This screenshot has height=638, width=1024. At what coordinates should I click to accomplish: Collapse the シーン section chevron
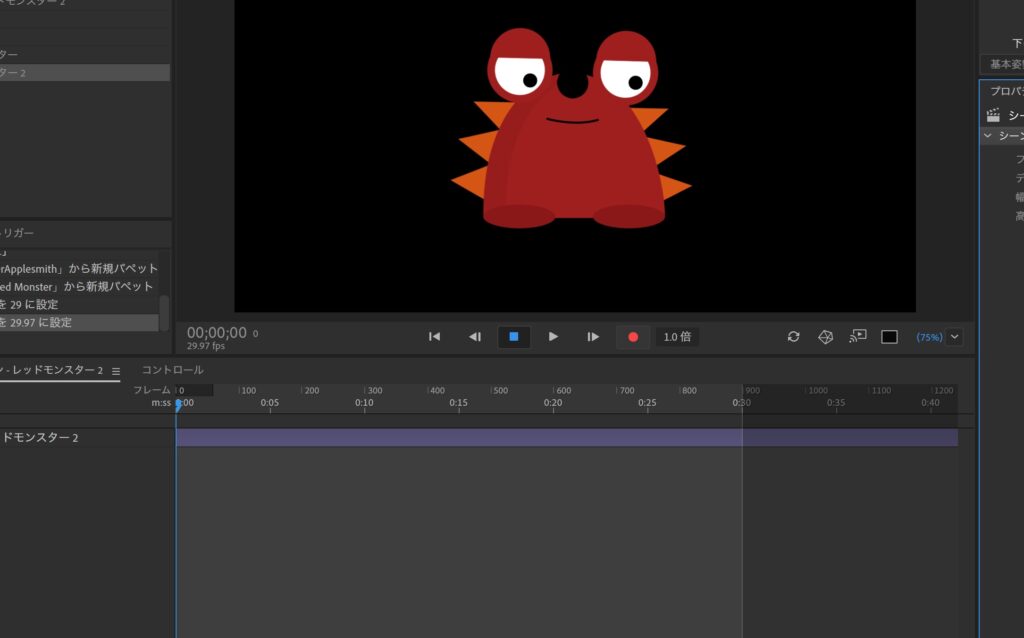pos(988,136)
